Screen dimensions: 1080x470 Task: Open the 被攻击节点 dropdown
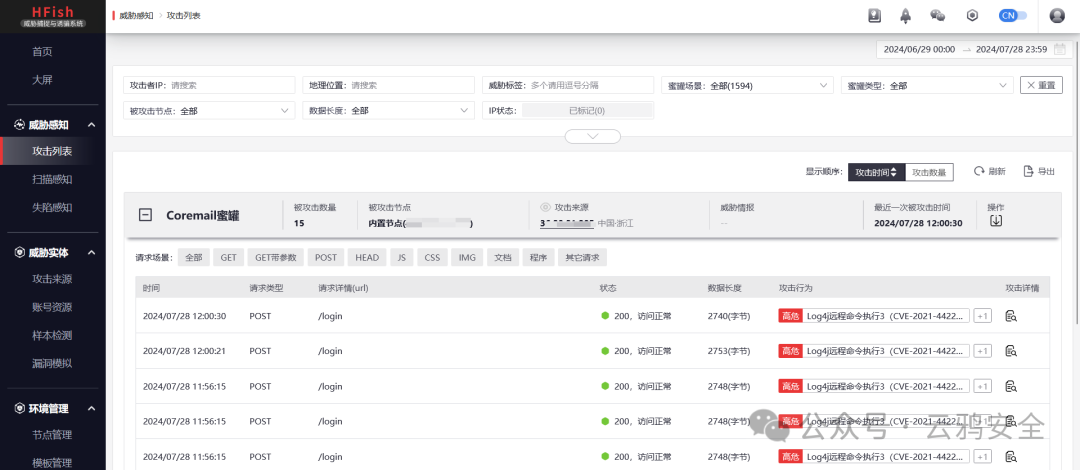click(x=209, y=110)
